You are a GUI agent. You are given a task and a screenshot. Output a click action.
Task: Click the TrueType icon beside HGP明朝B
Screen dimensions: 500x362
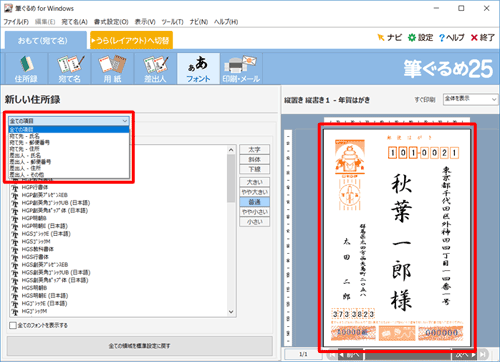click(x=15, y=219)
